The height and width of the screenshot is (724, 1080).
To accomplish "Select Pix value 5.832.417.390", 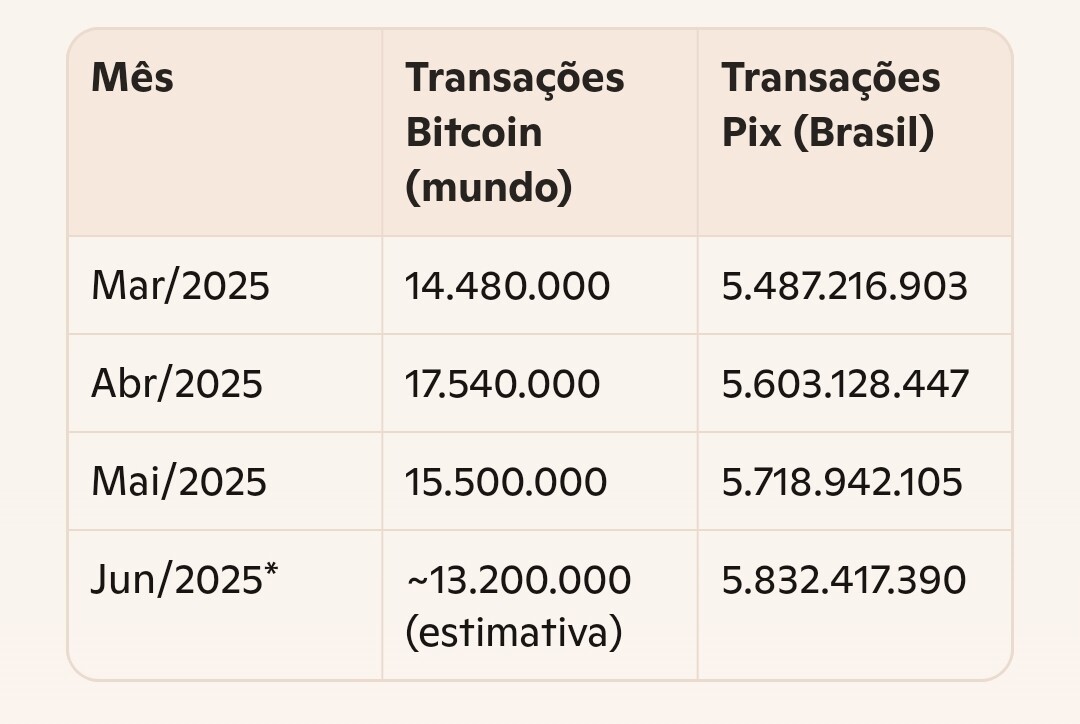I will coord(844,579).
